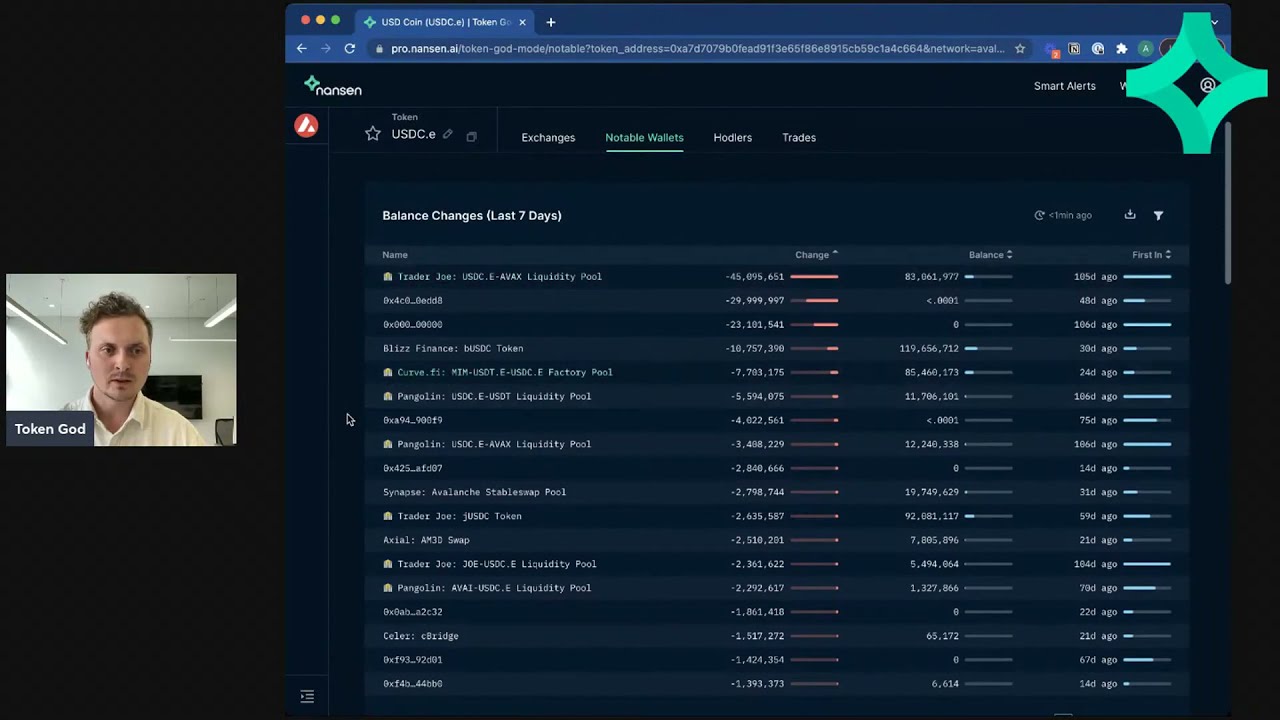Open wallet 0x4c0…0edd8
The height and width of the screenshot is (720, 1280).
[412, 301]
